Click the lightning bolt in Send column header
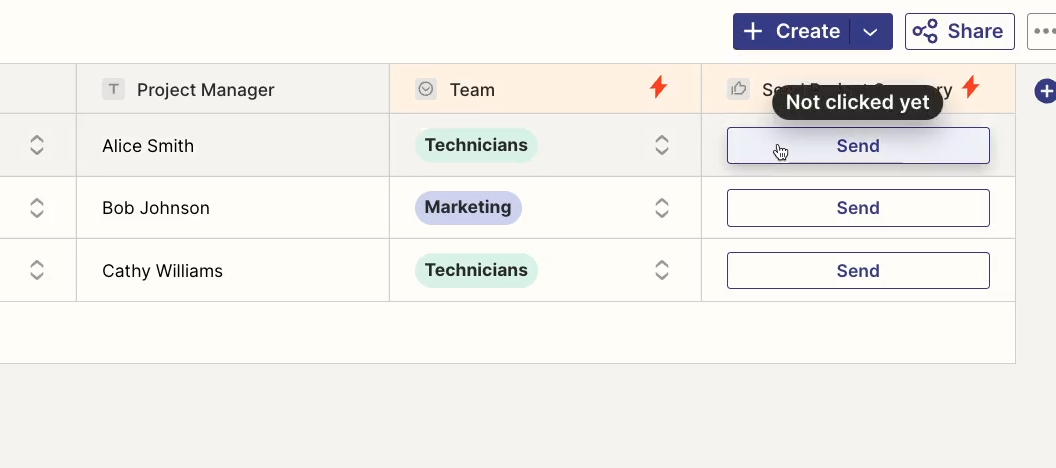1056x468 pixels. tap(970, 87)
